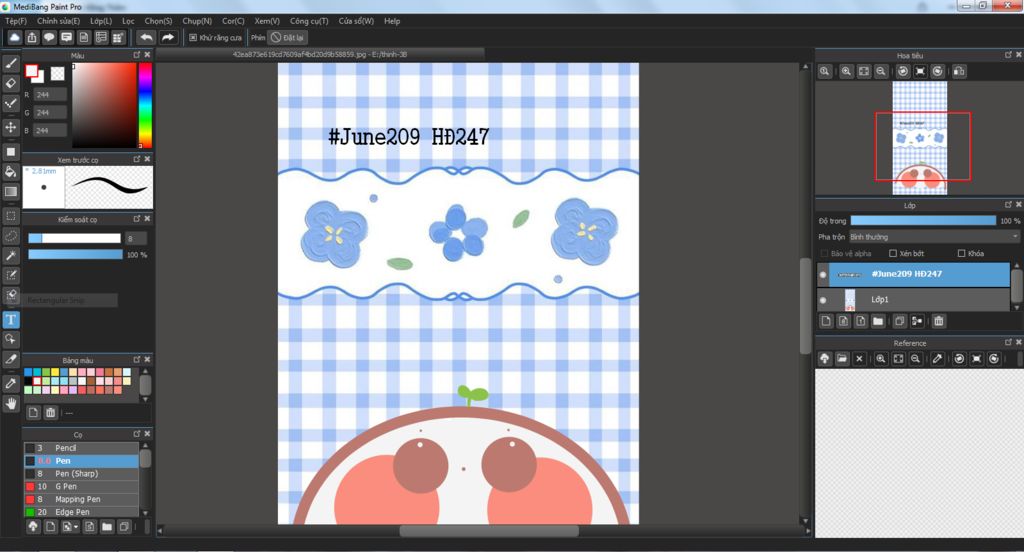Select the Magic Wand tool
The image size is (1024, 552).
[11, 255]
